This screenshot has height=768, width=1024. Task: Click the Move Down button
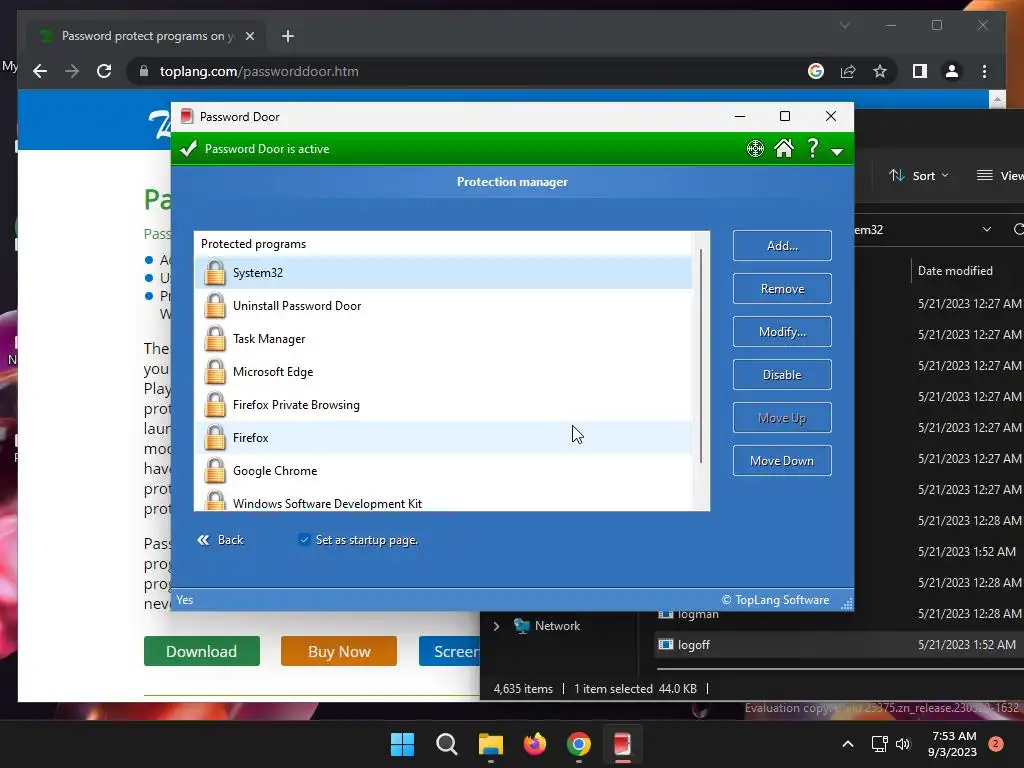click(782, 461)
